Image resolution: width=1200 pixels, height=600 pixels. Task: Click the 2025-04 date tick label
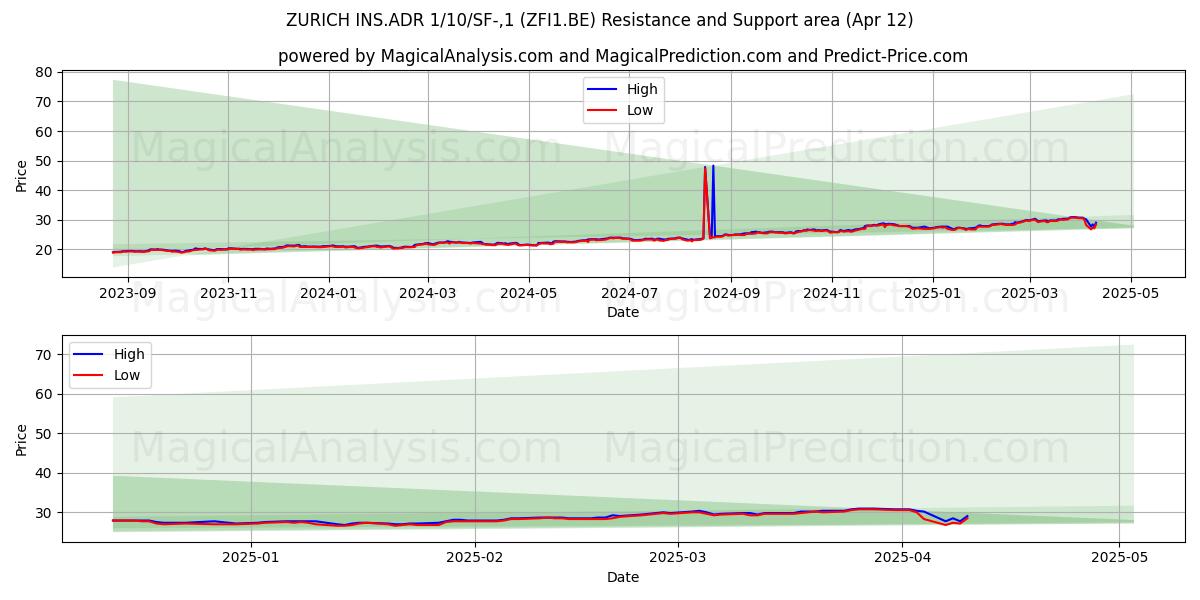point(902,558)
